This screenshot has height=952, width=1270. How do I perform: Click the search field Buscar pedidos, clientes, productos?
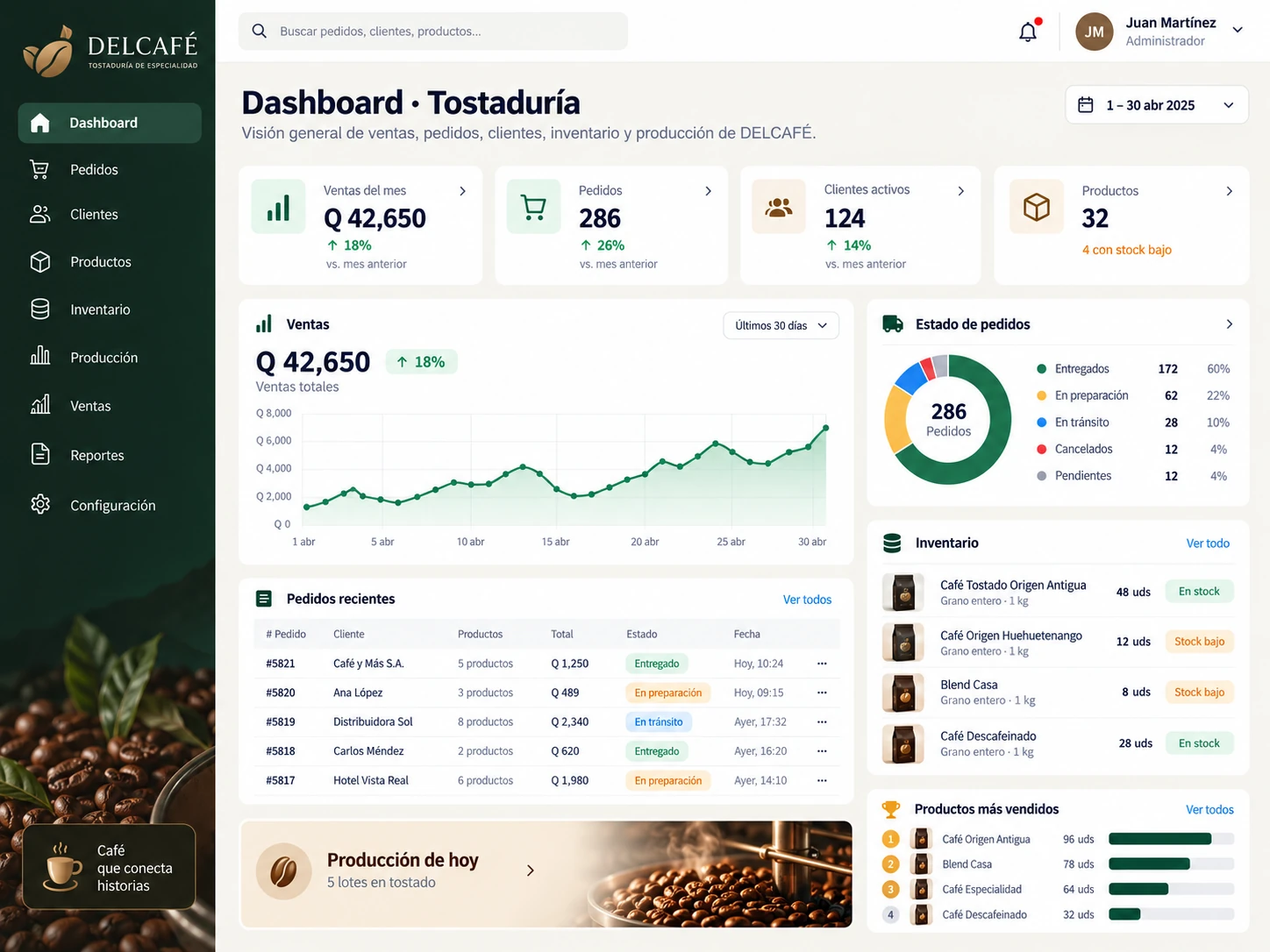tap(433, 32)
